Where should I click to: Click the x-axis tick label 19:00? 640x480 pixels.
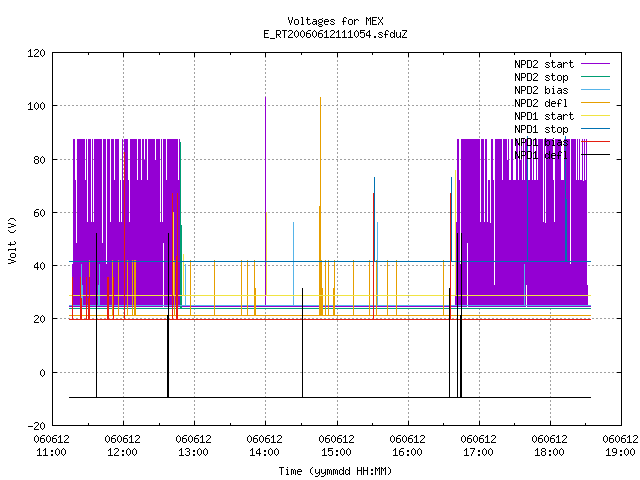tap(620, 452)
